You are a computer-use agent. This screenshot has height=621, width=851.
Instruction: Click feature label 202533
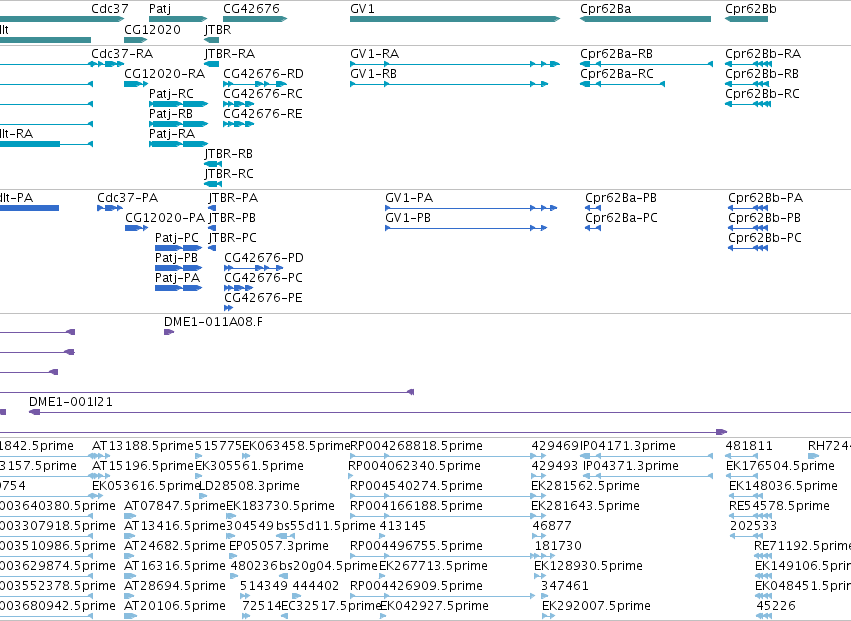[753, 526]
